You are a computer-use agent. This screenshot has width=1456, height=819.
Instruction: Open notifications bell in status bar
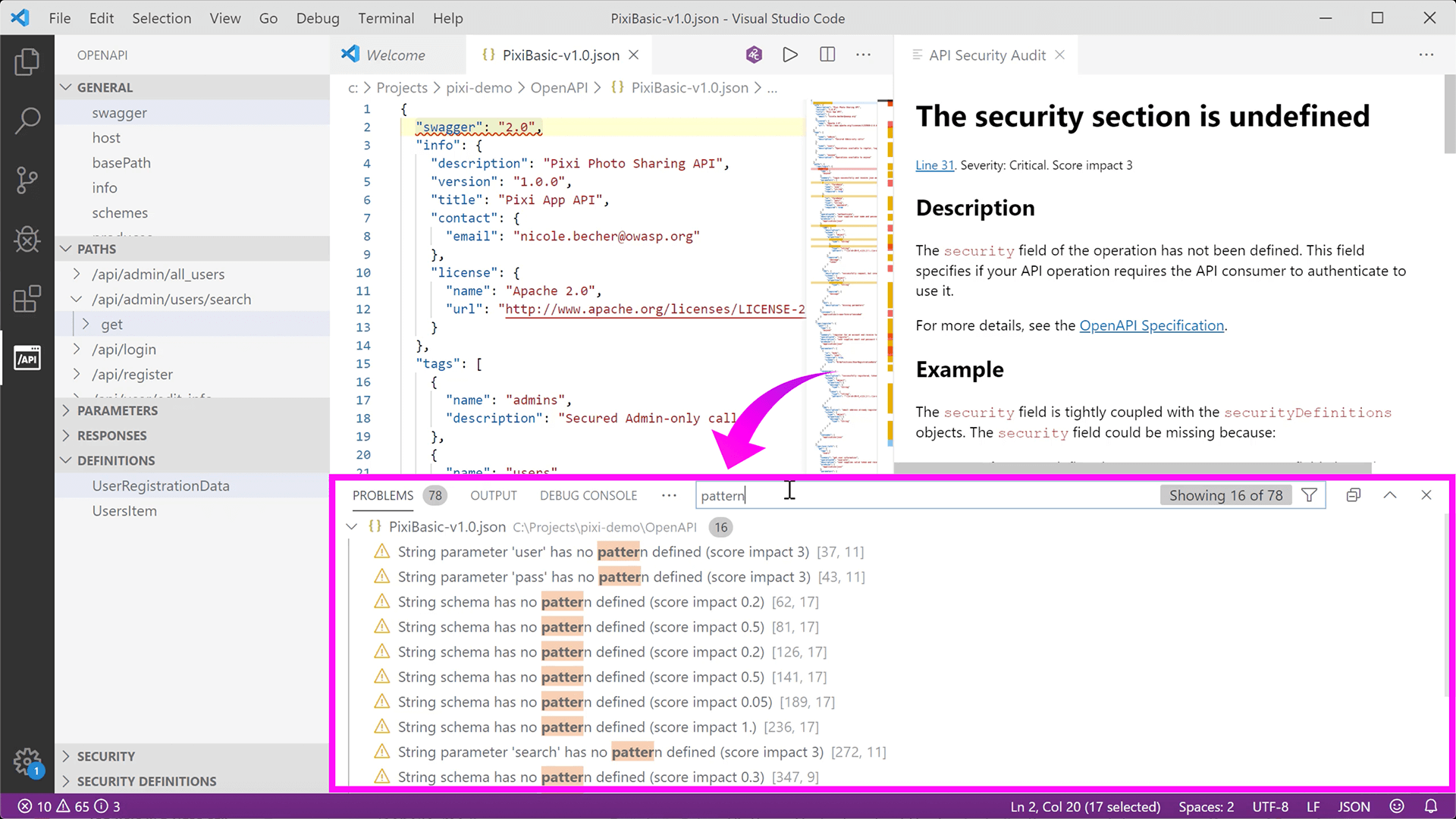[x=1431, y=806]
